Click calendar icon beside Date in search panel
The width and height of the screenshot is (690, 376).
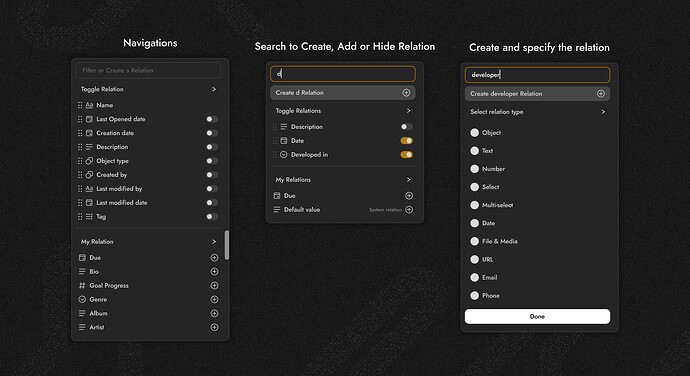[284, 140]
